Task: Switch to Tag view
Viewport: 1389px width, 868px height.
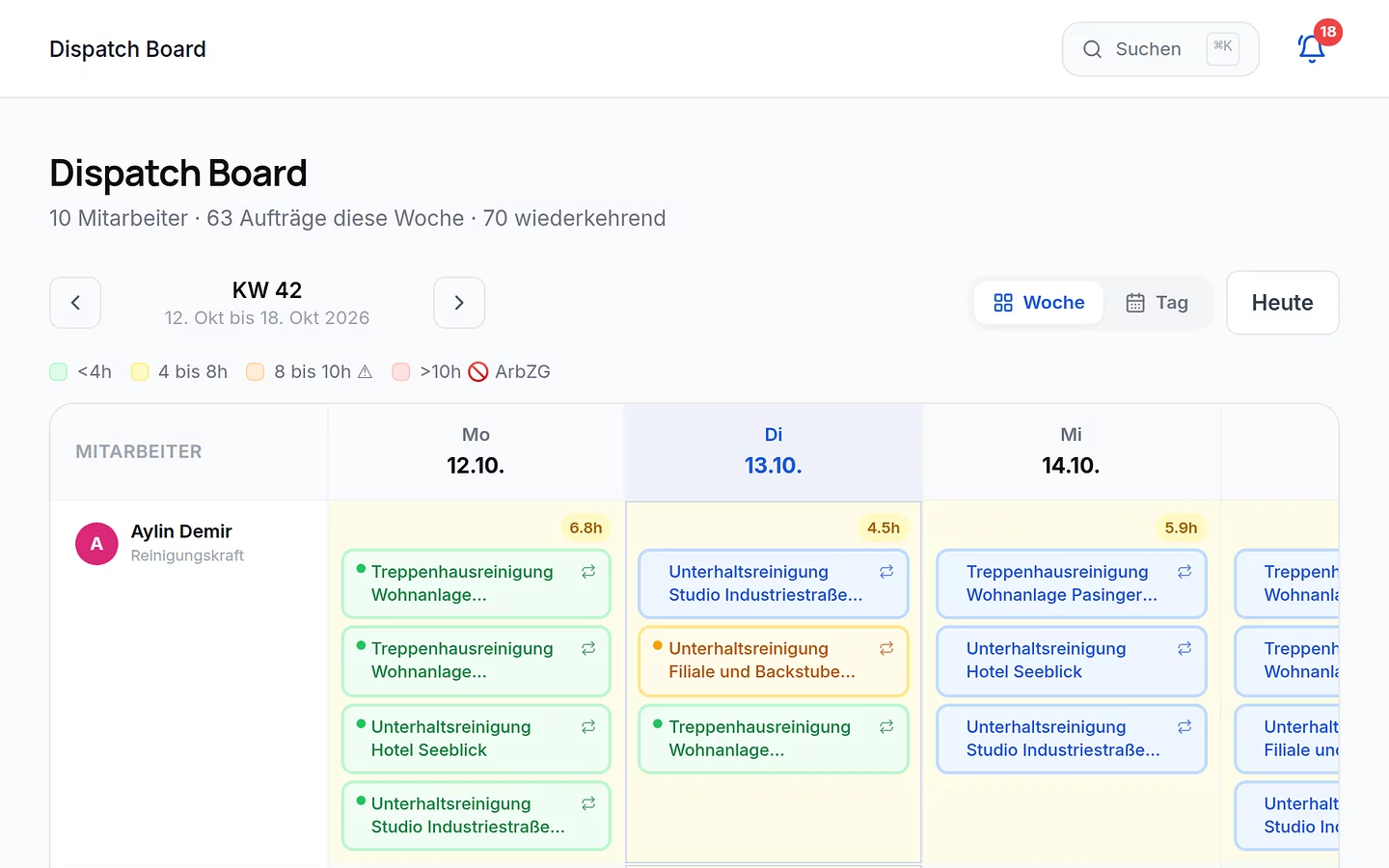Action: click(1157, 303)
